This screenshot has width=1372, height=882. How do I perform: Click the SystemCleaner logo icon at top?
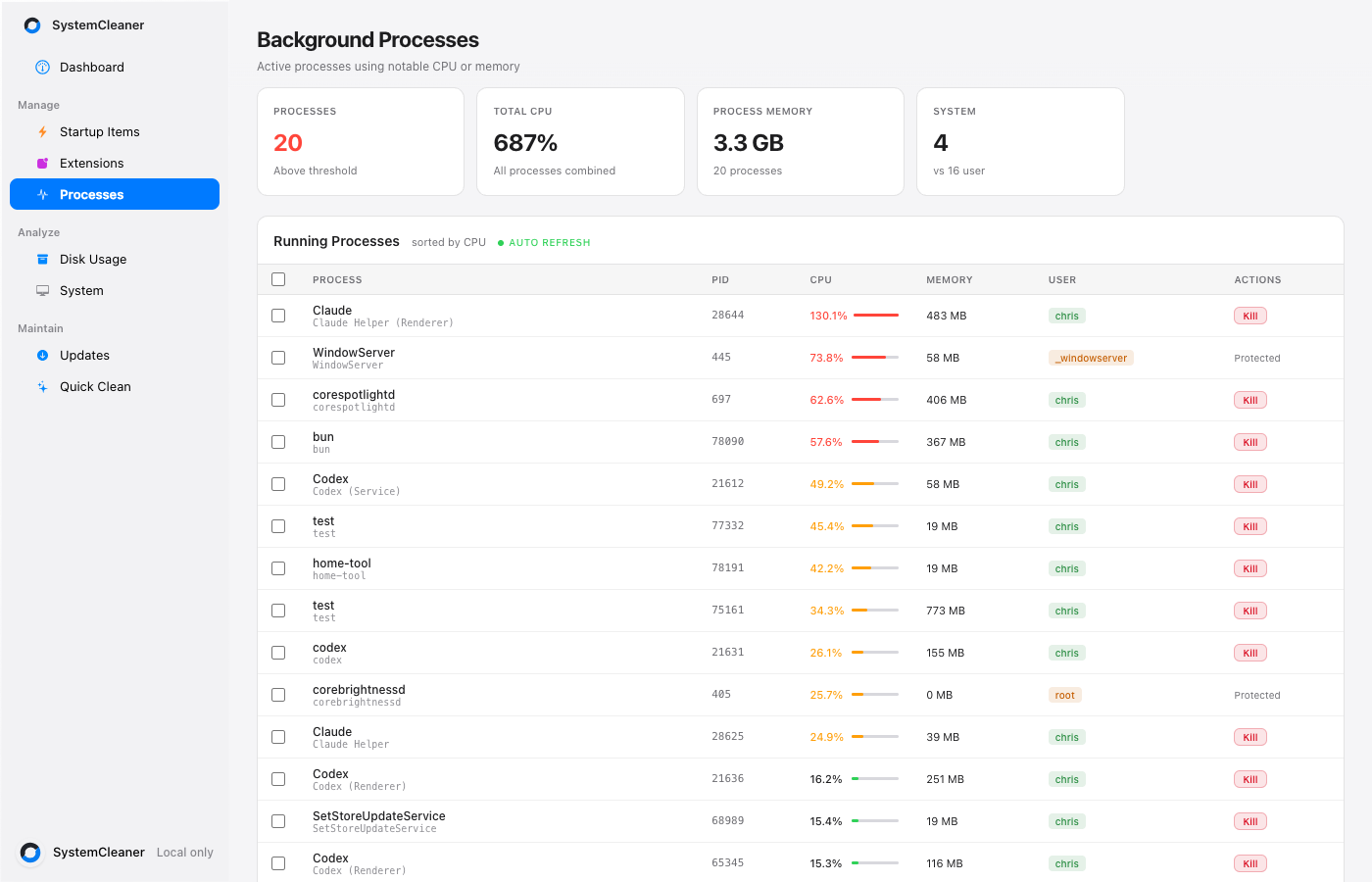click(32, 25)
